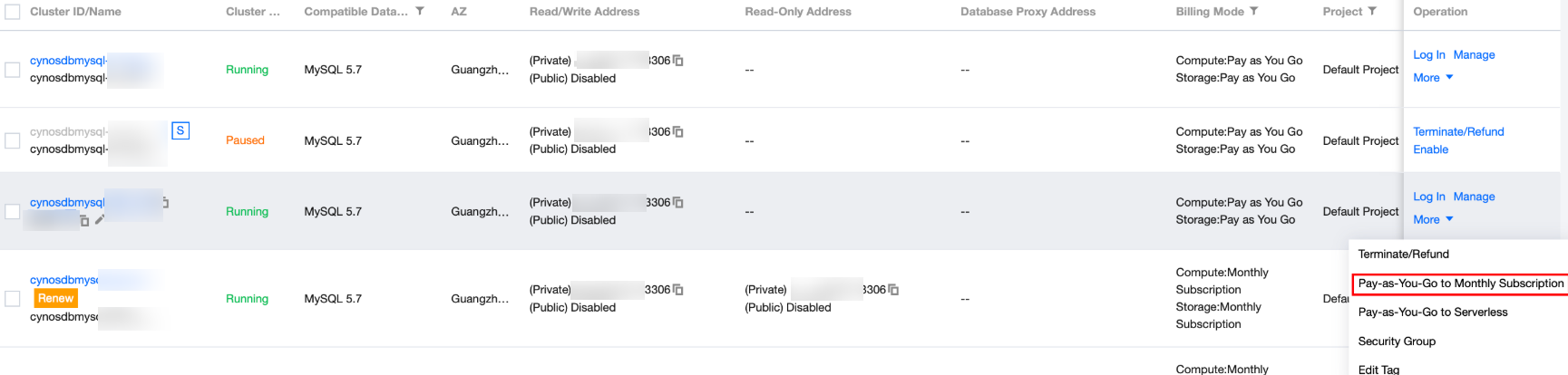
Task: Choose Pay-as-You-Go to Monthly Subscription
Action: click(x=1460, y=284)
